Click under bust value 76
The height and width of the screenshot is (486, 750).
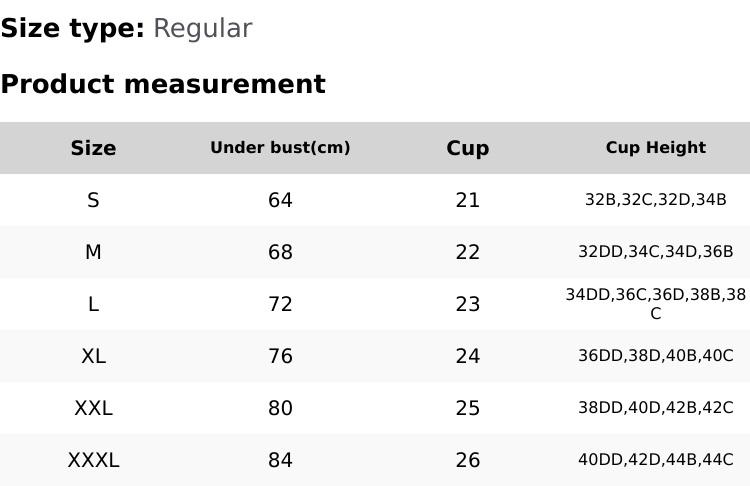click(x=280, y=356)
